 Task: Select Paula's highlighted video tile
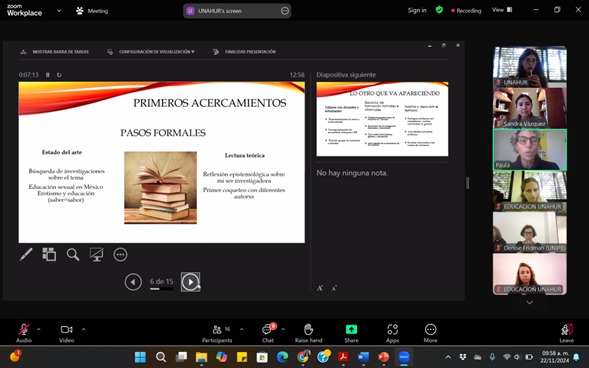pyautogui.click(x=530, y=150)
